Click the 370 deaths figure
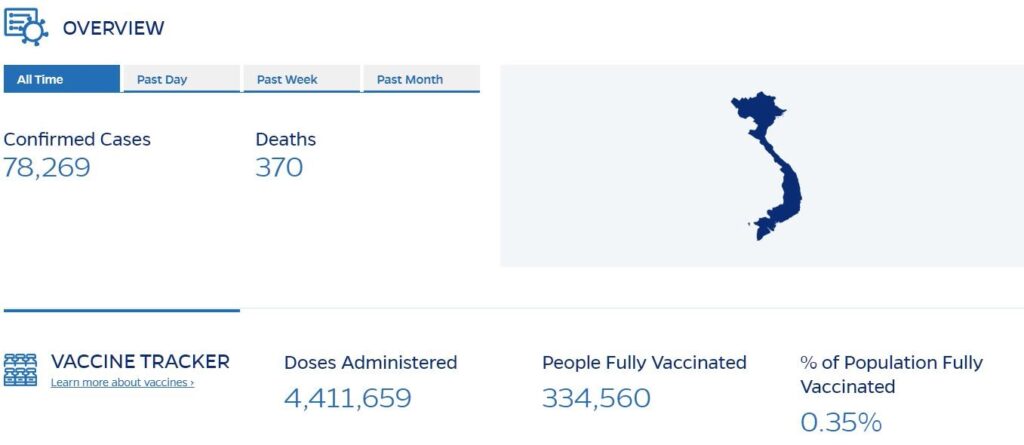Viewport: 1024px width, 445px height. pos(279,168)
